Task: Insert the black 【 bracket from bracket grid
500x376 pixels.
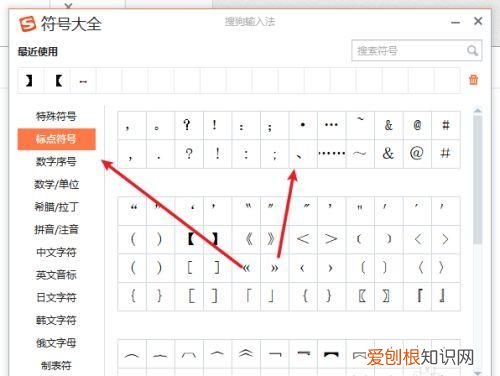Action: (189, 239)
